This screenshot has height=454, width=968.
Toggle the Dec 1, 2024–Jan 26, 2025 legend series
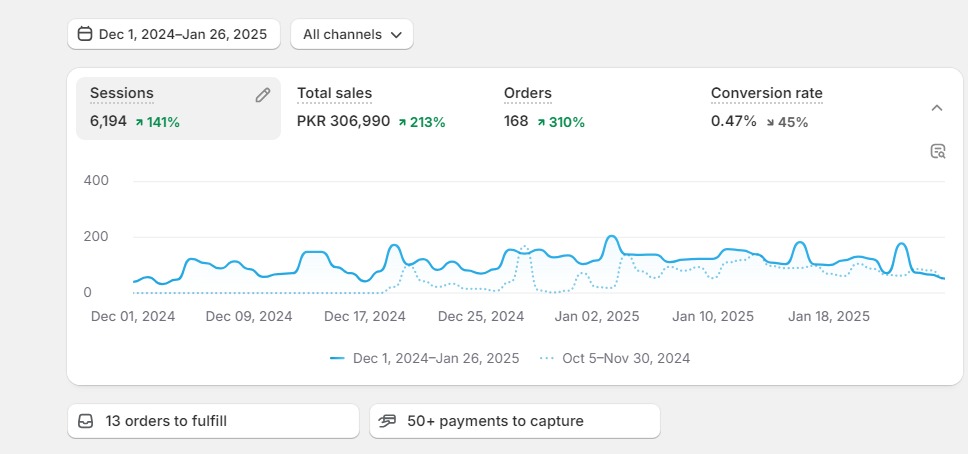(x=424, y=358)
